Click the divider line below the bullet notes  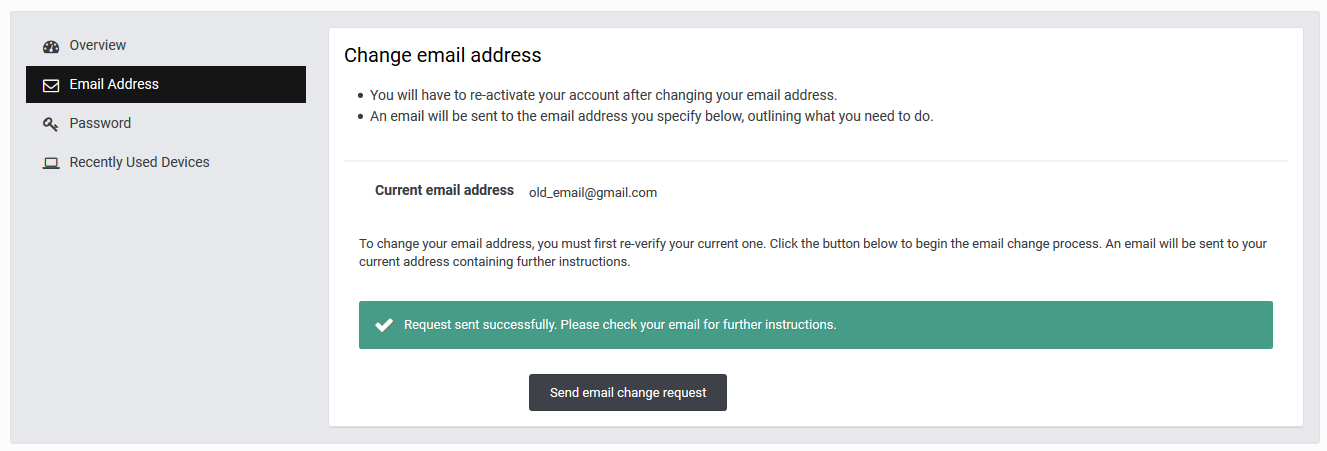pyautogui.click(x=815, y=161)
